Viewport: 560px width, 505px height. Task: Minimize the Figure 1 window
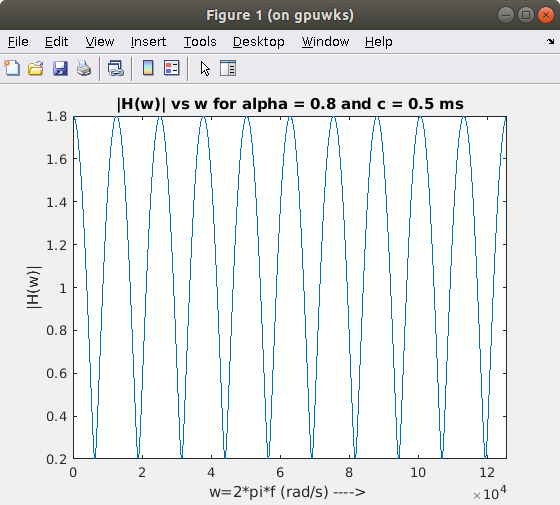(505, 15)
